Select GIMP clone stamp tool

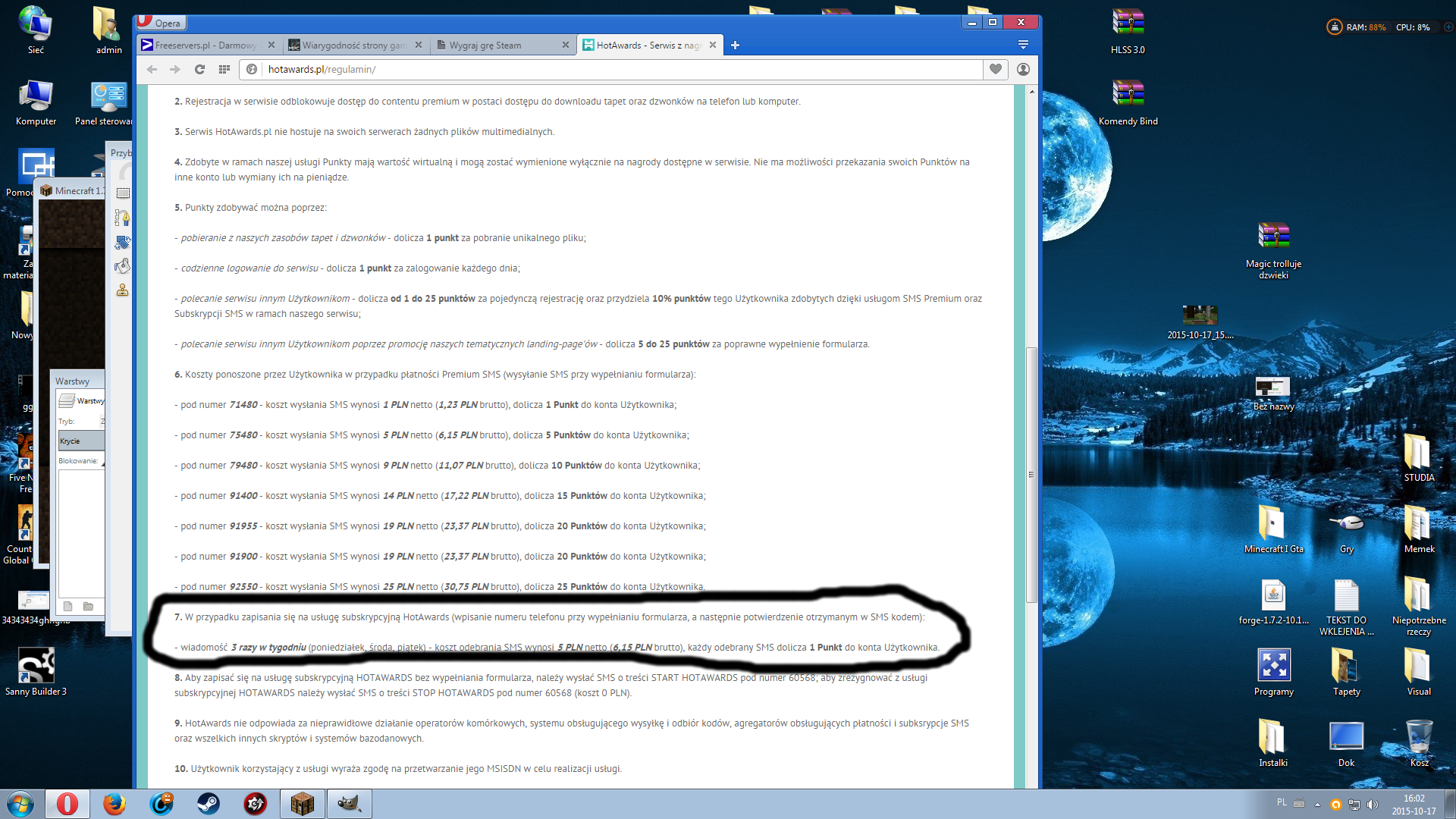(x=123, y=290)
